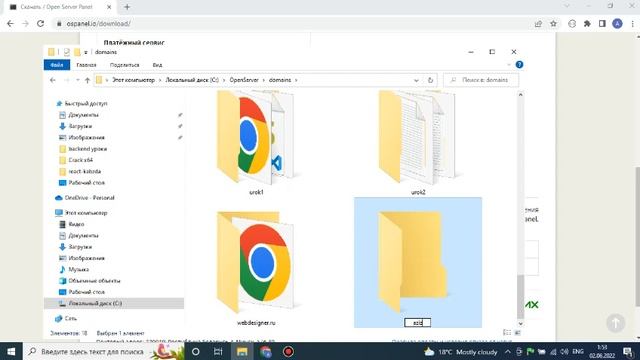The width and height of the screenshot is (640, 360).
Task: Click taskbar search box
Action: coord(103,351)
